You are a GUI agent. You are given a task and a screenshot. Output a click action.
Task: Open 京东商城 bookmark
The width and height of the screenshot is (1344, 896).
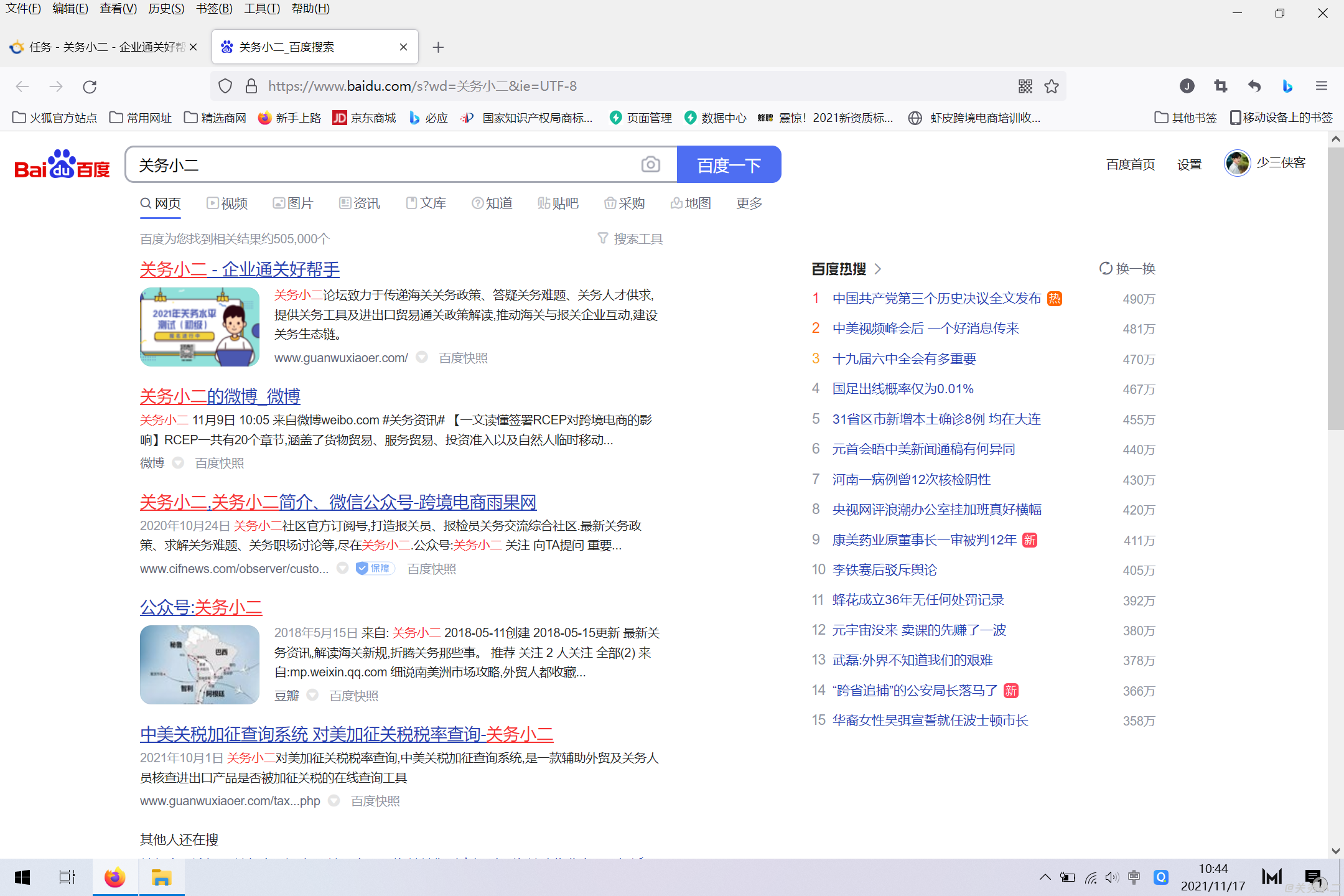[x=365, y=118]
